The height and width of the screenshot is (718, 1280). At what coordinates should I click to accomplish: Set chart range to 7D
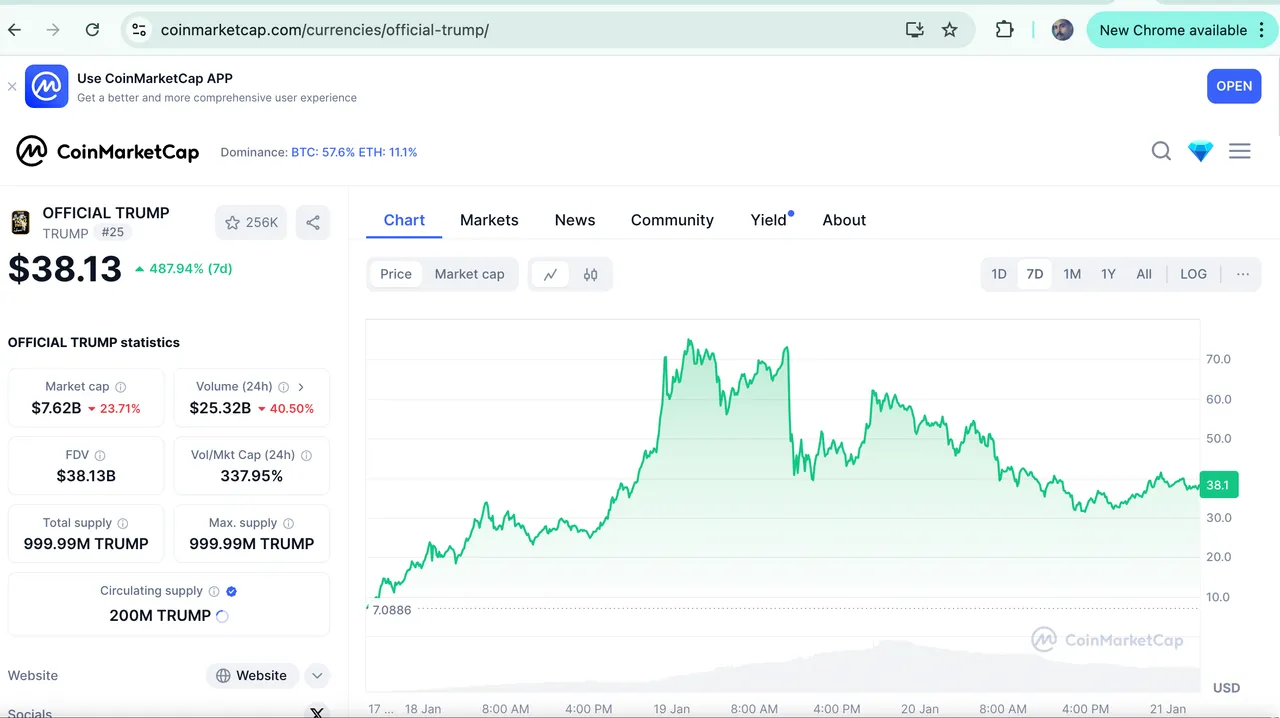coord(1035,274)
